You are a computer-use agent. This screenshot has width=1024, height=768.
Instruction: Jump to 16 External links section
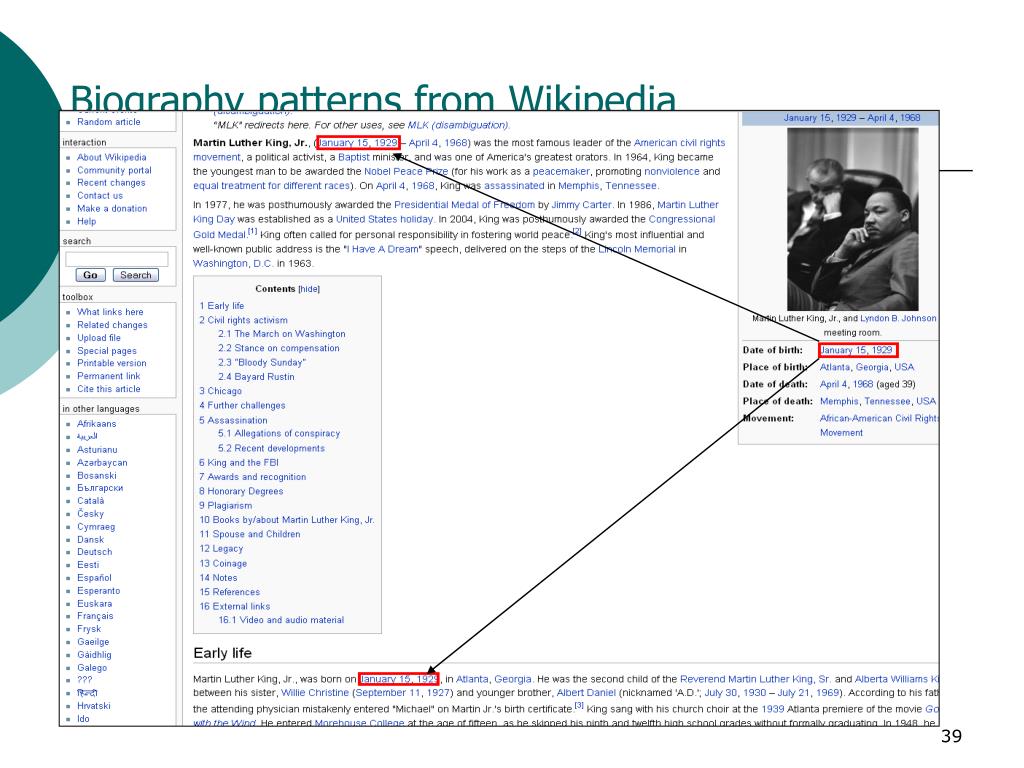[235, 607]
